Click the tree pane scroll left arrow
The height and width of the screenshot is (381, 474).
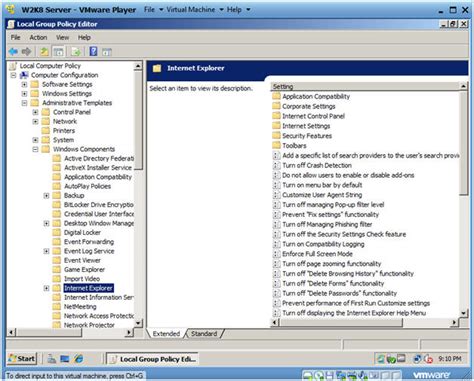click(11, 332)
